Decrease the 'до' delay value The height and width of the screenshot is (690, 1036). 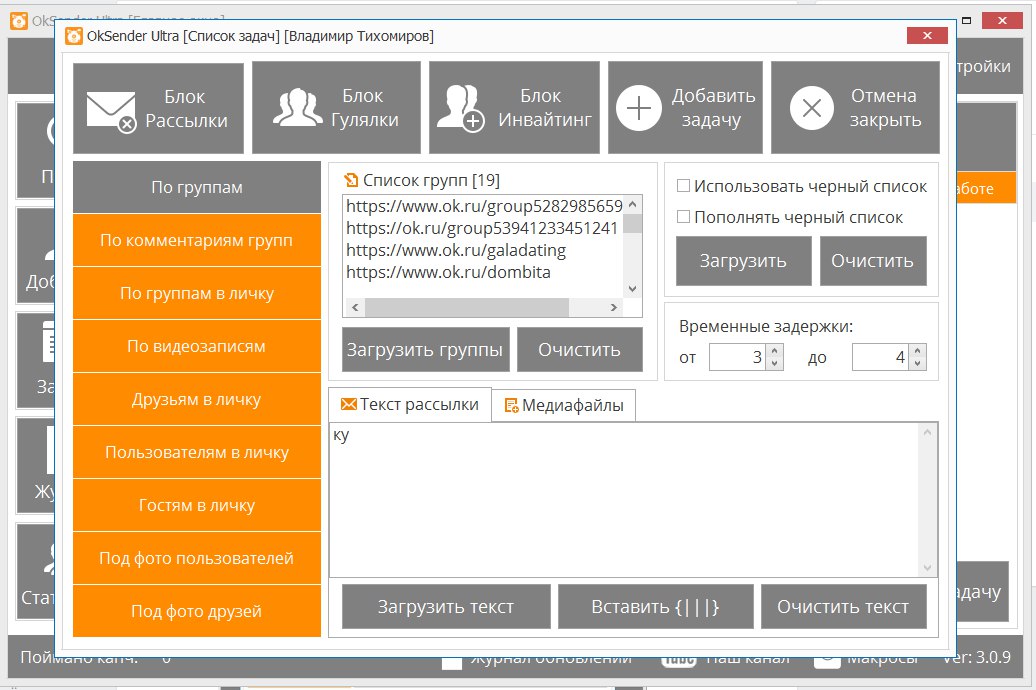click(x=918, y=364)
